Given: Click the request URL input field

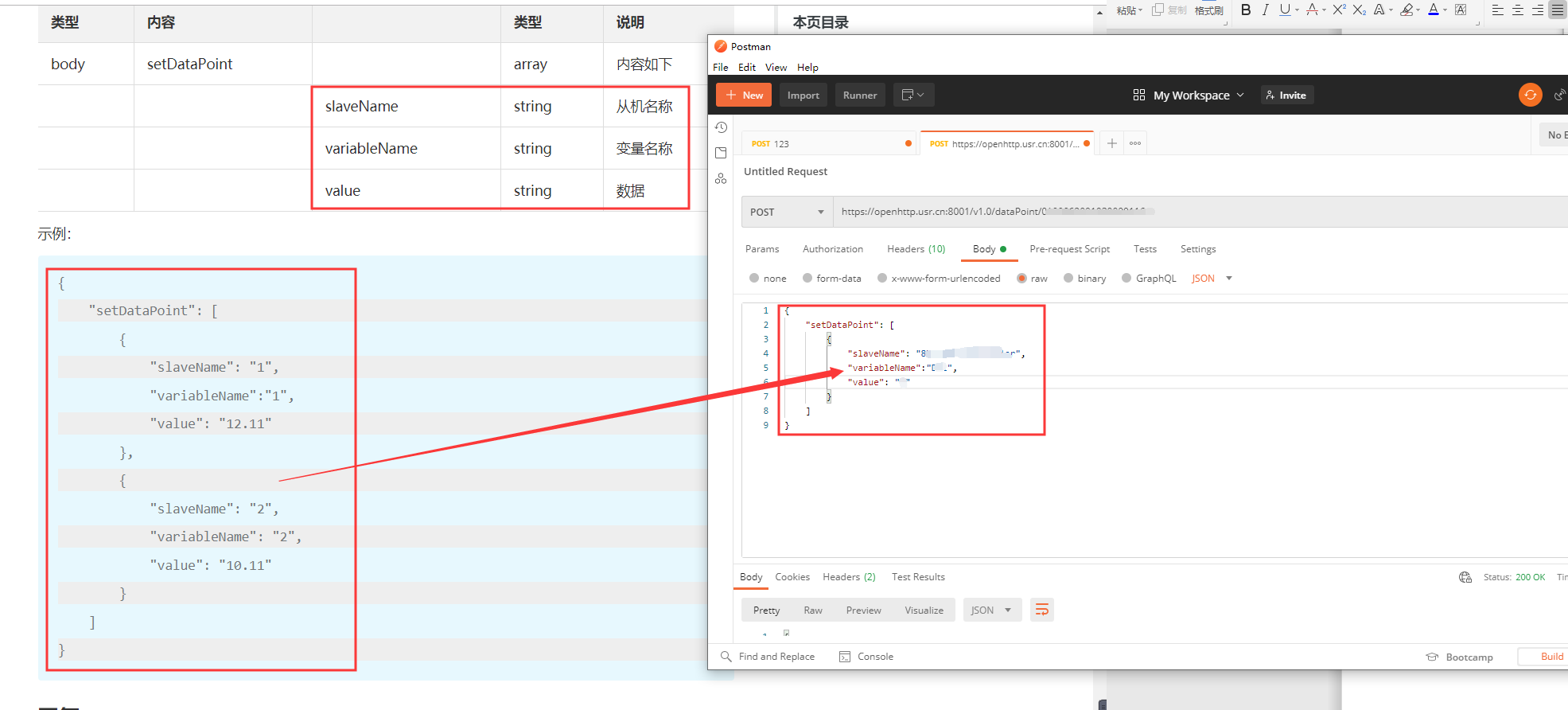Looking at the screenshot, I should click(x=1193, y=212).
